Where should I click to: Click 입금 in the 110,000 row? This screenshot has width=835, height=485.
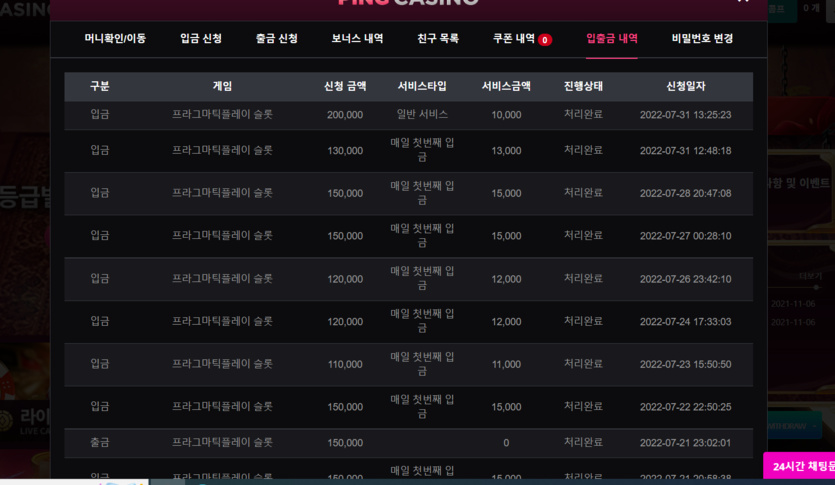click(100, 364)
